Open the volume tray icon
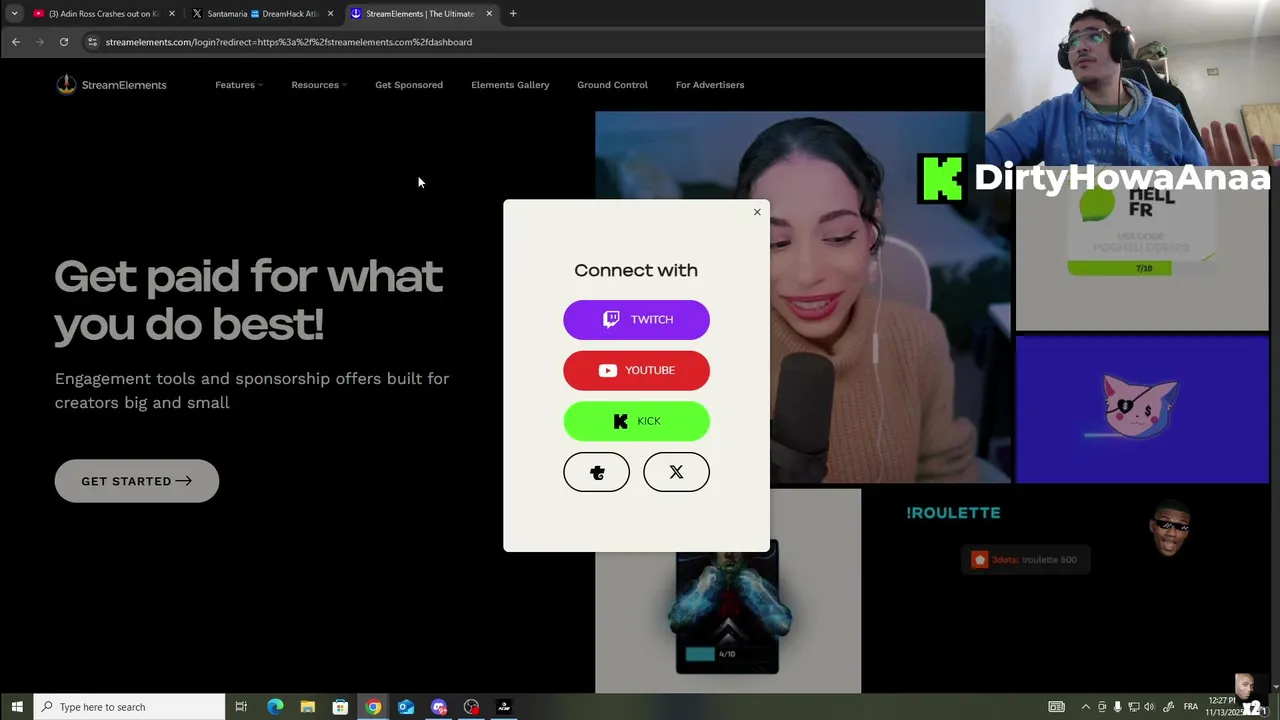 (x=1149, y=707)
